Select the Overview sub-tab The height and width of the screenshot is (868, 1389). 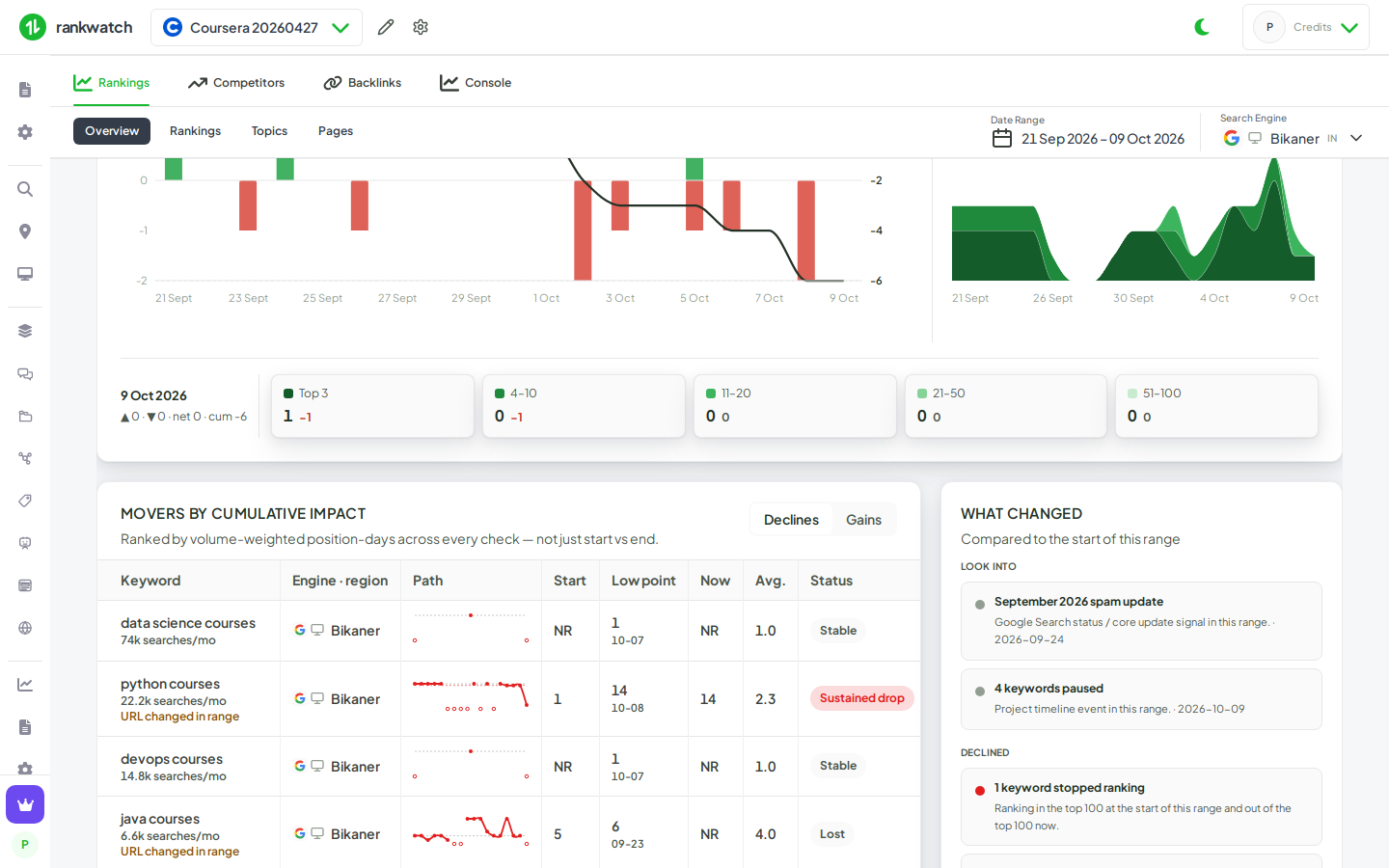[112, 131]
